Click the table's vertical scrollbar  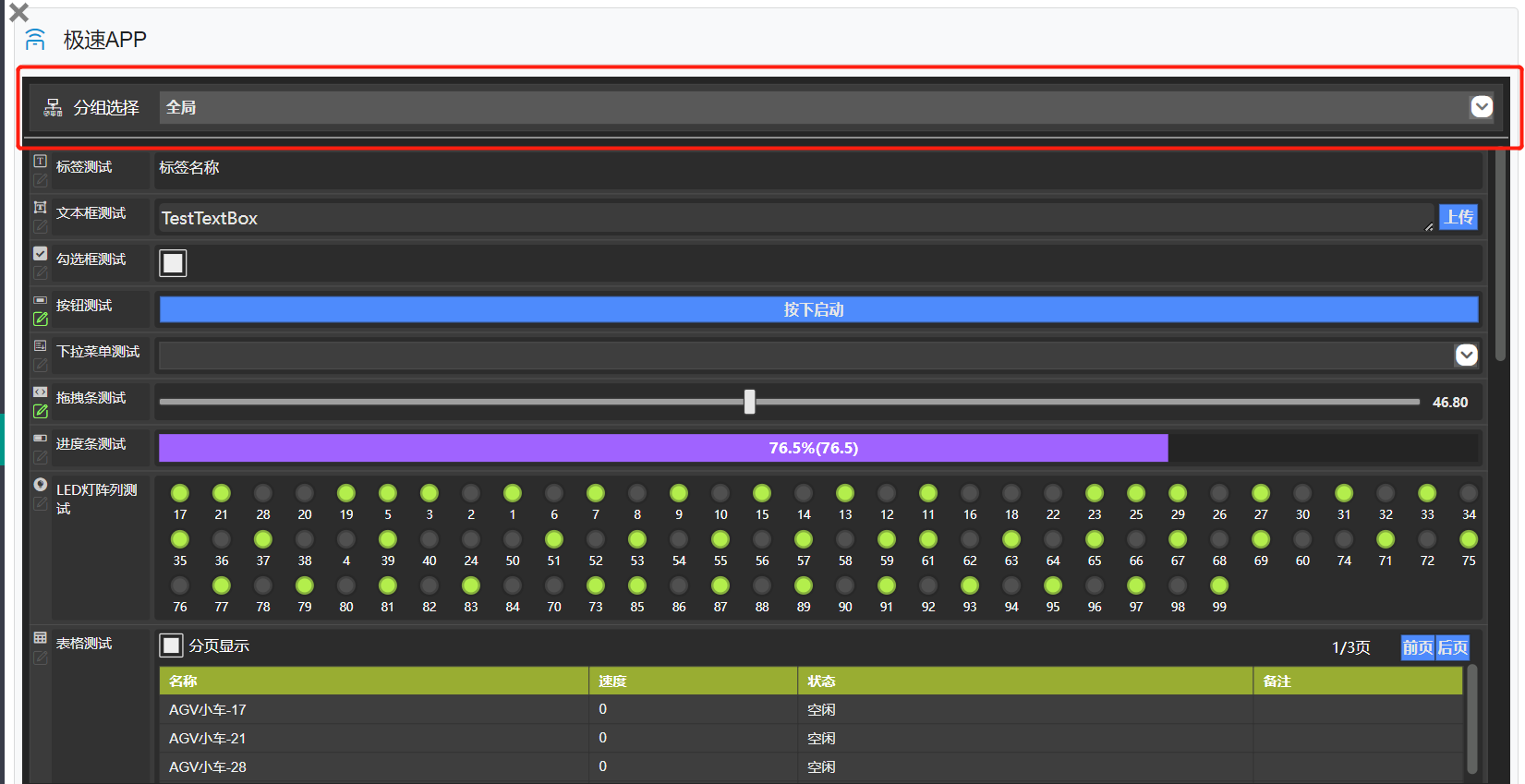(x=1472, y=719)
